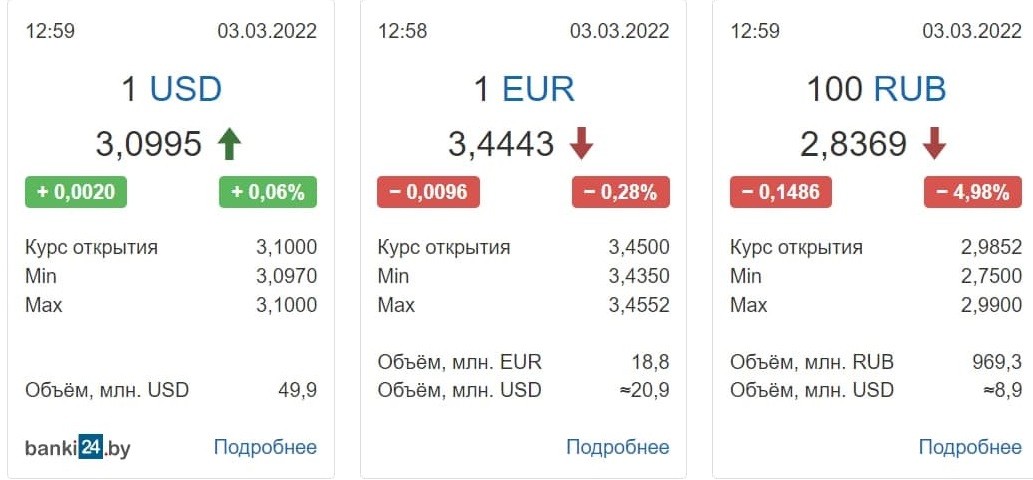Screen dimensions: 1033x480
Task: Click the 969,3 RUB volume value
Action: click(997, 362)
